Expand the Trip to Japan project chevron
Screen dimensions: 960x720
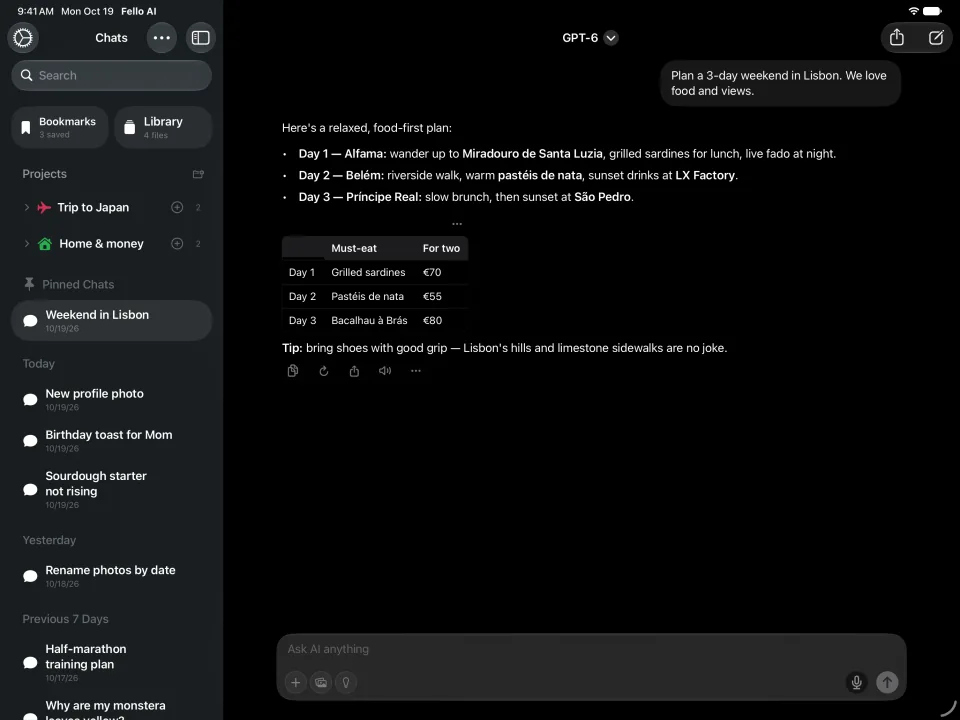26,208
